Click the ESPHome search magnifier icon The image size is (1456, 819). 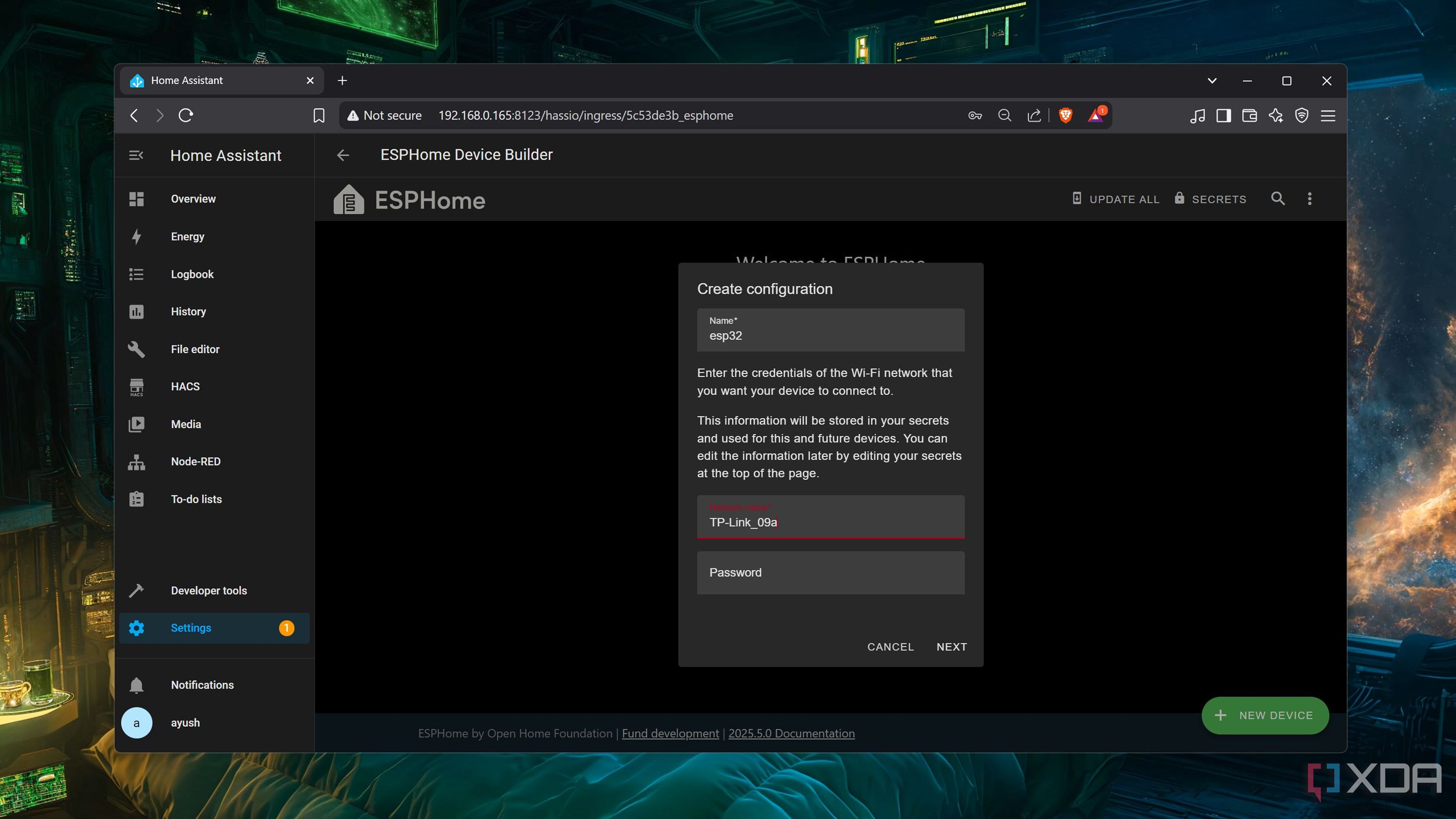pyautogui.click(x=1277, y=199)
